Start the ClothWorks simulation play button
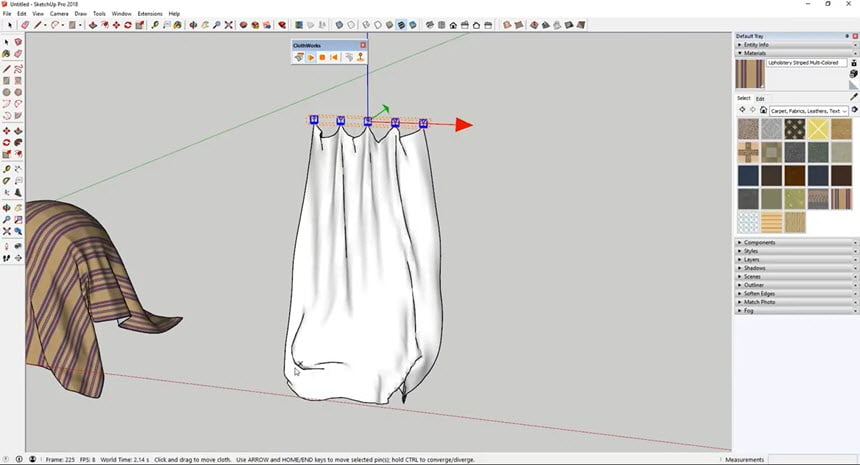Viewport: 860px width, 465px height. click(x=311, y=57)
